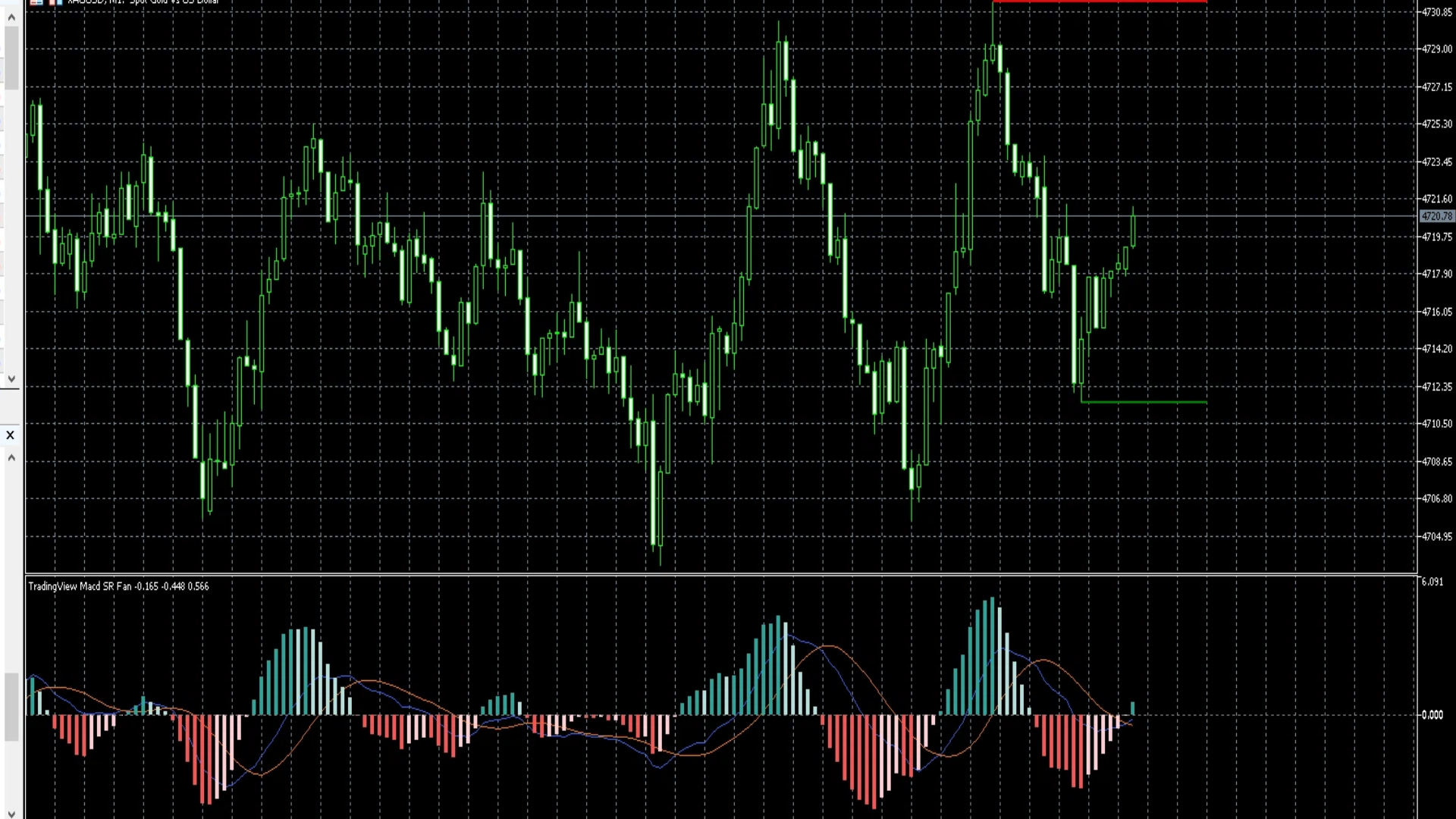Close the left side panel with X
This screenshot has width=1456, height=819.
(10, 435)
